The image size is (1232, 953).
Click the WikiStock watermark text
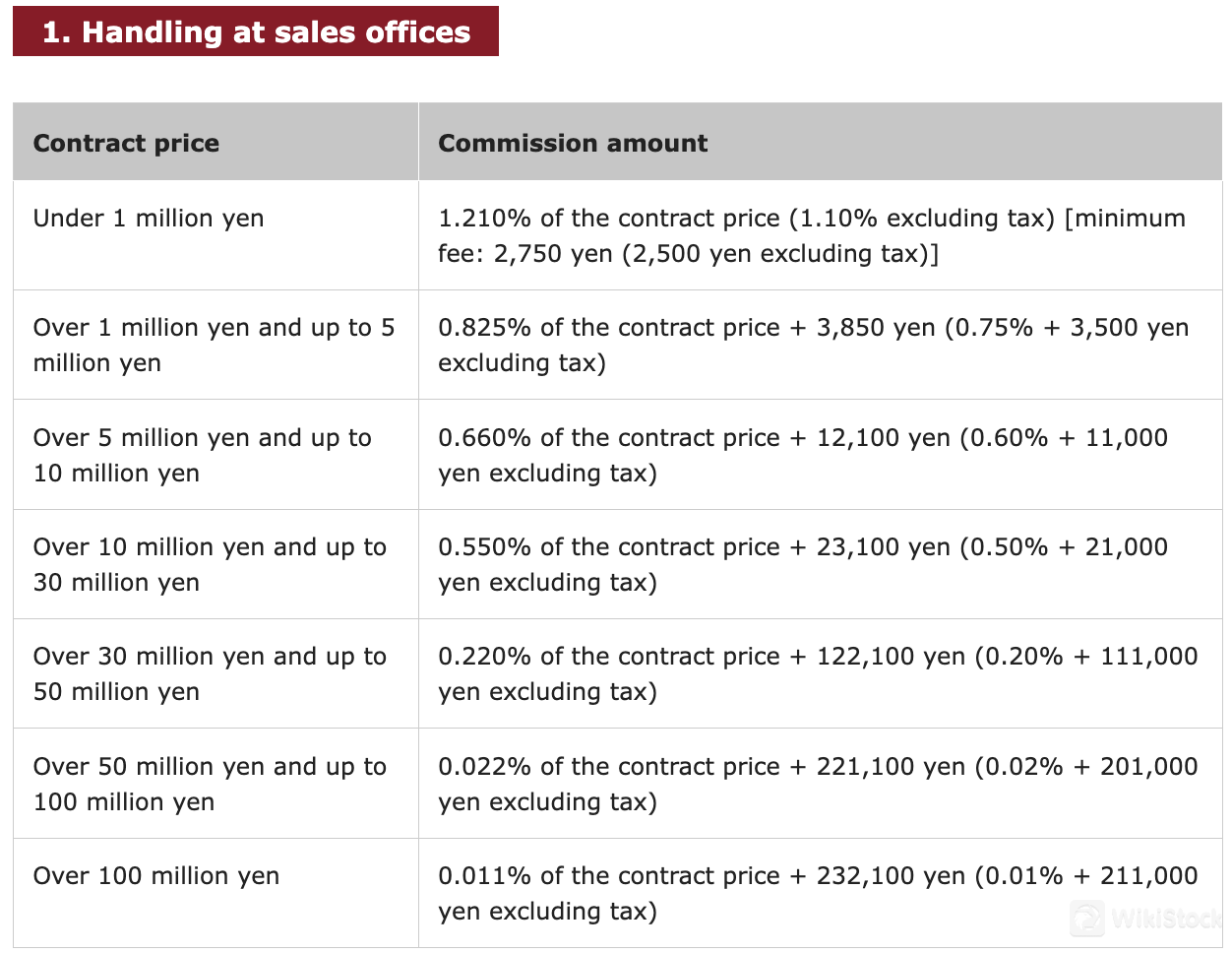[x=1165, y=920]
